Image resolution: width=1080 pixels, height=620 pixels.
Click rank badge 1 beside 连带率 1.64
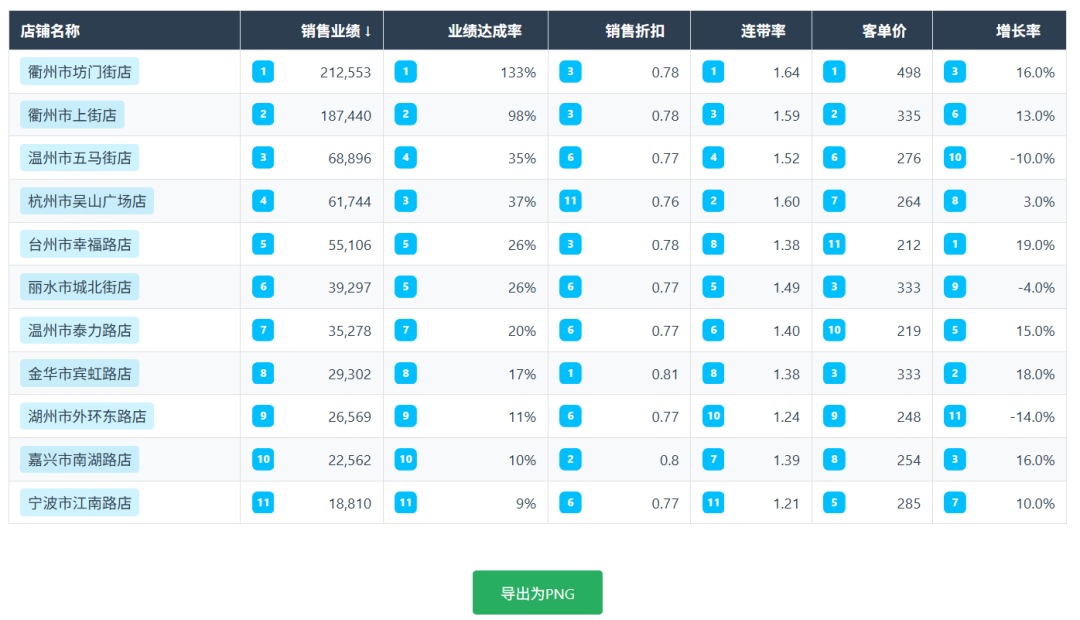713,72
